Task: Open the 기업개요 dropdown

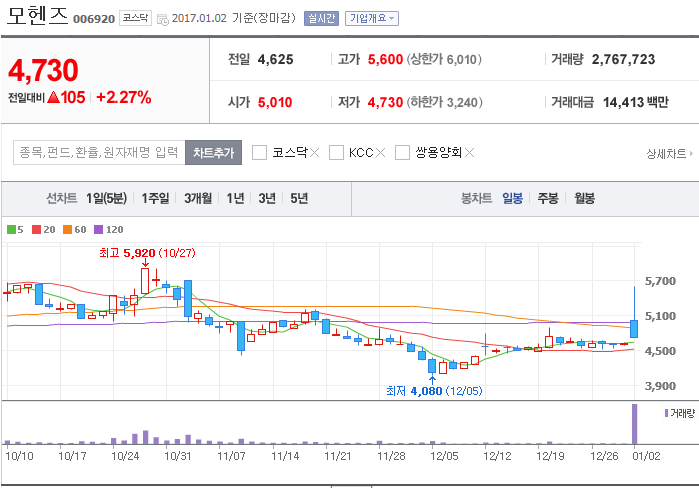Action: (x=372, y=18)
